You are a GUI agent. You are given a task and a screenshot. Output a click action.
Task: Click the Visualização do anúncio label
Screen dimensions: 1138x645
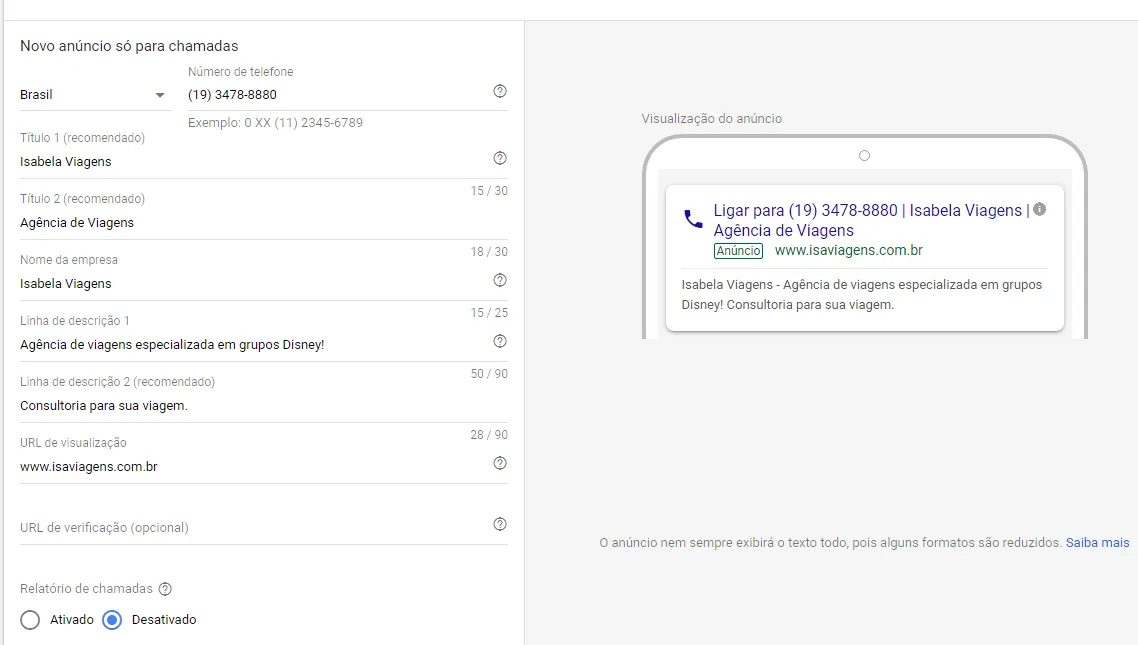point(711,118)
